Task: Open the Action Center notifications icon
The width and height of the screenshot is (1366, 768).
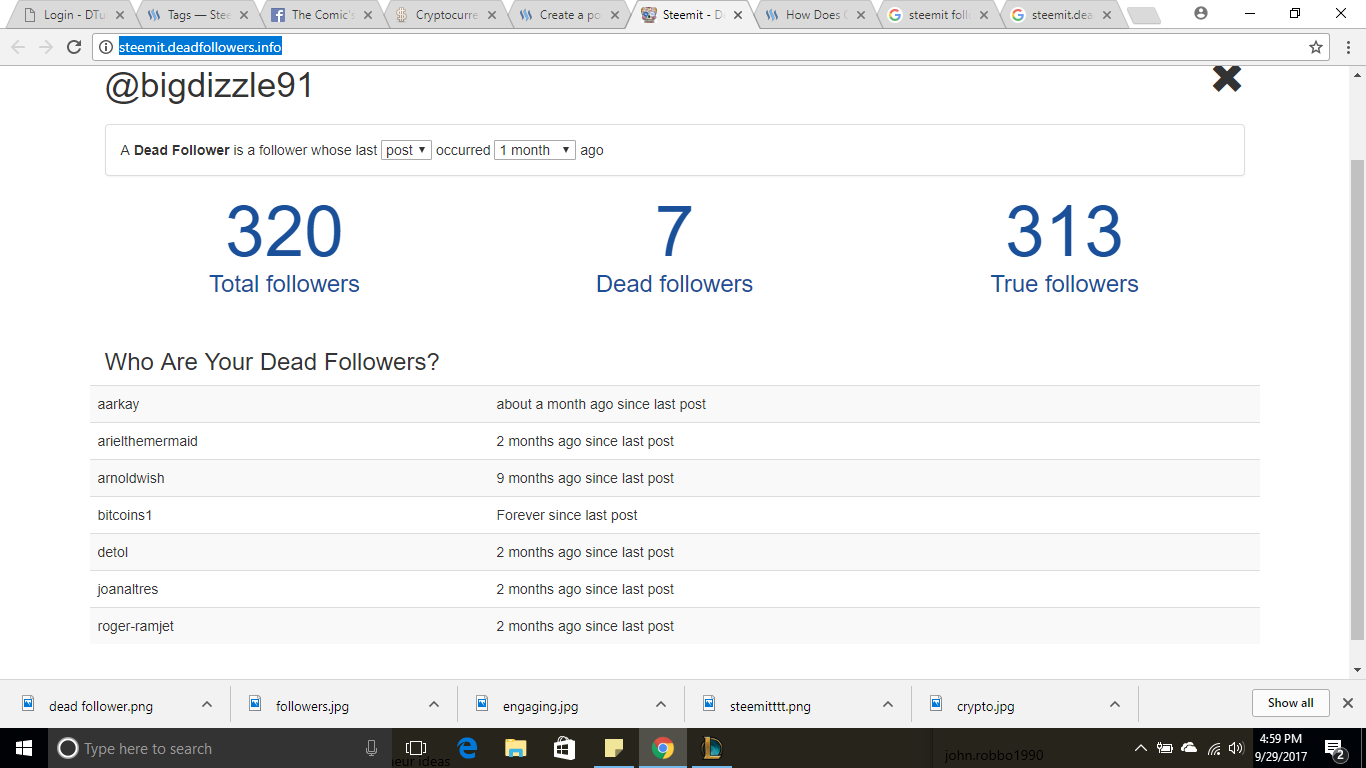Action: 1335,748
